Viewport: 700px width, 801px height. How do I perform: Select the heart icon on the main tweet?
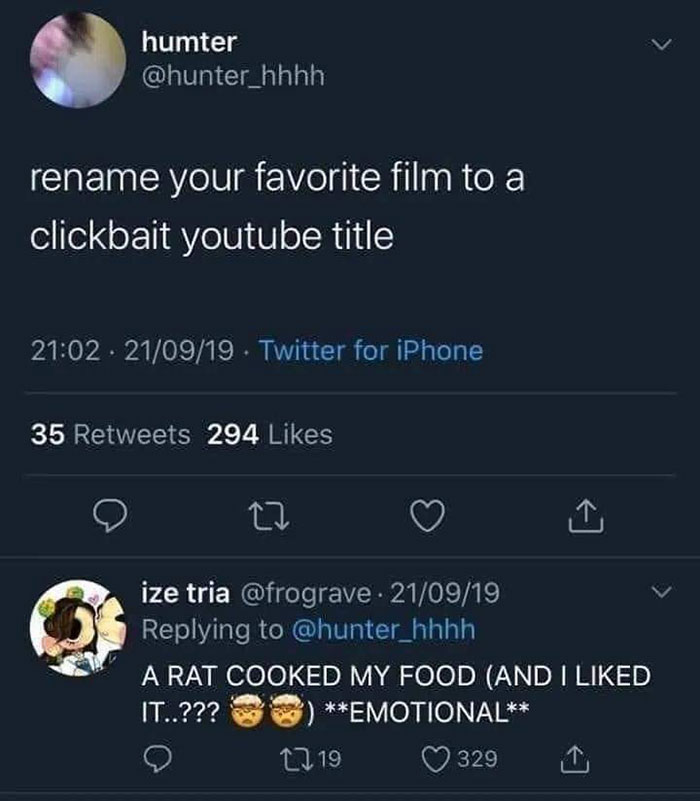427,514
